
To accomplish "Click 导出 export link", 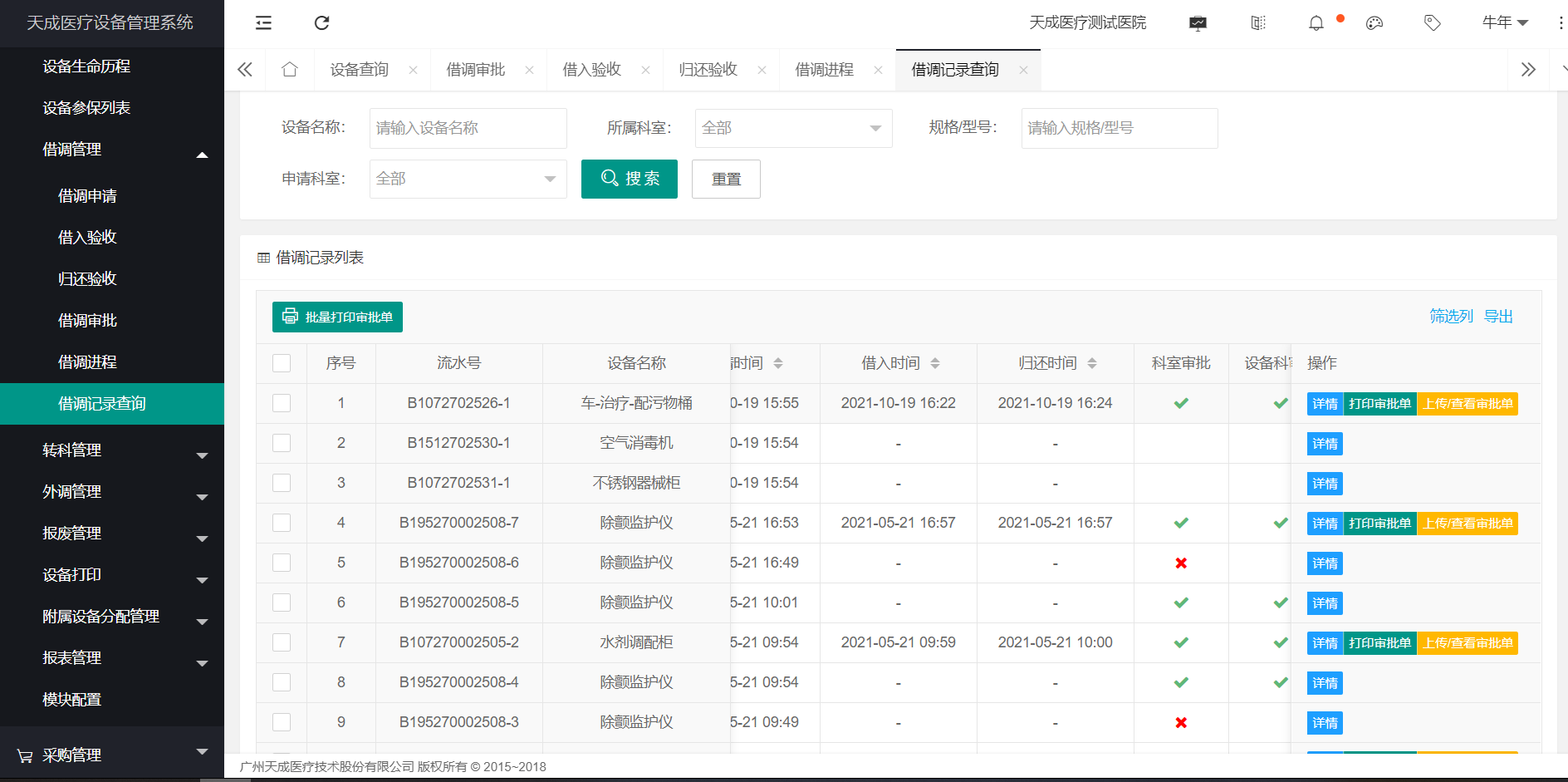I will click(x=1498, y=316).
